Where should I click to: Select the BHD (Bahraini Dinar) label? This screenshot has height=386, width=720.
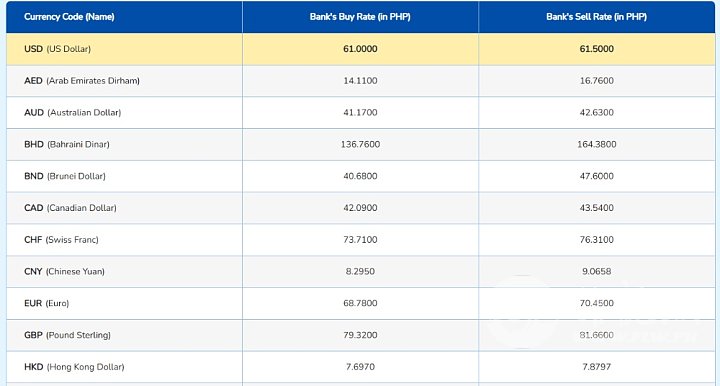[x=67, y=144]
